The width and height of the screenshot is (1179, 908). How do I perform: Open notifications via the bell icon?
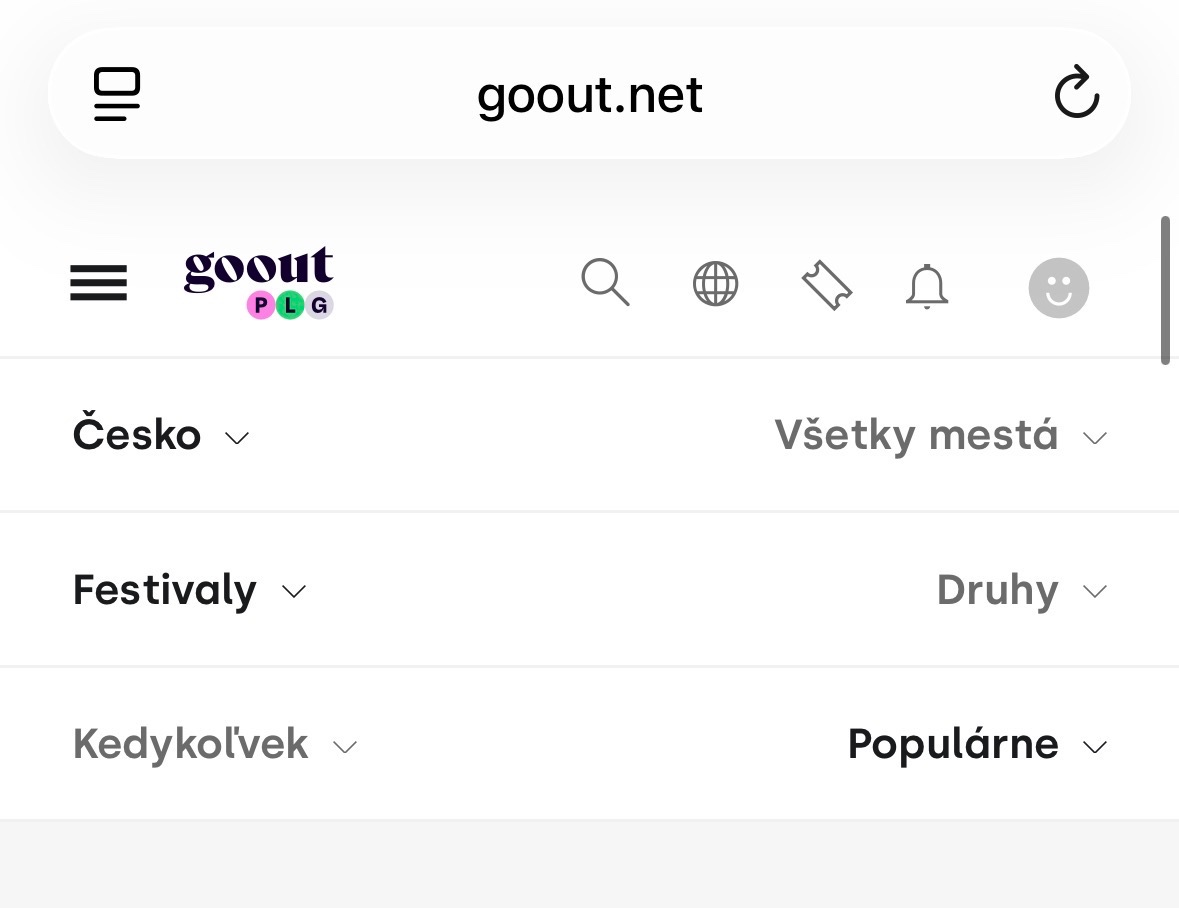coord(927,286)
